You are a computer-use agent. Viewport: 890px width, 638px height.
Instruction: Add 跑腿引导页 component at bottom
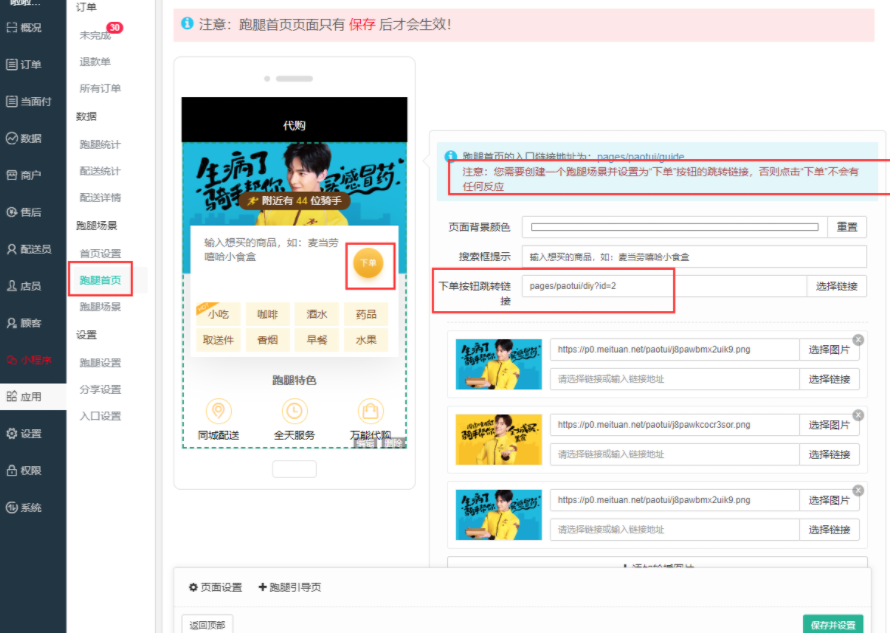(x=289, y=587)
